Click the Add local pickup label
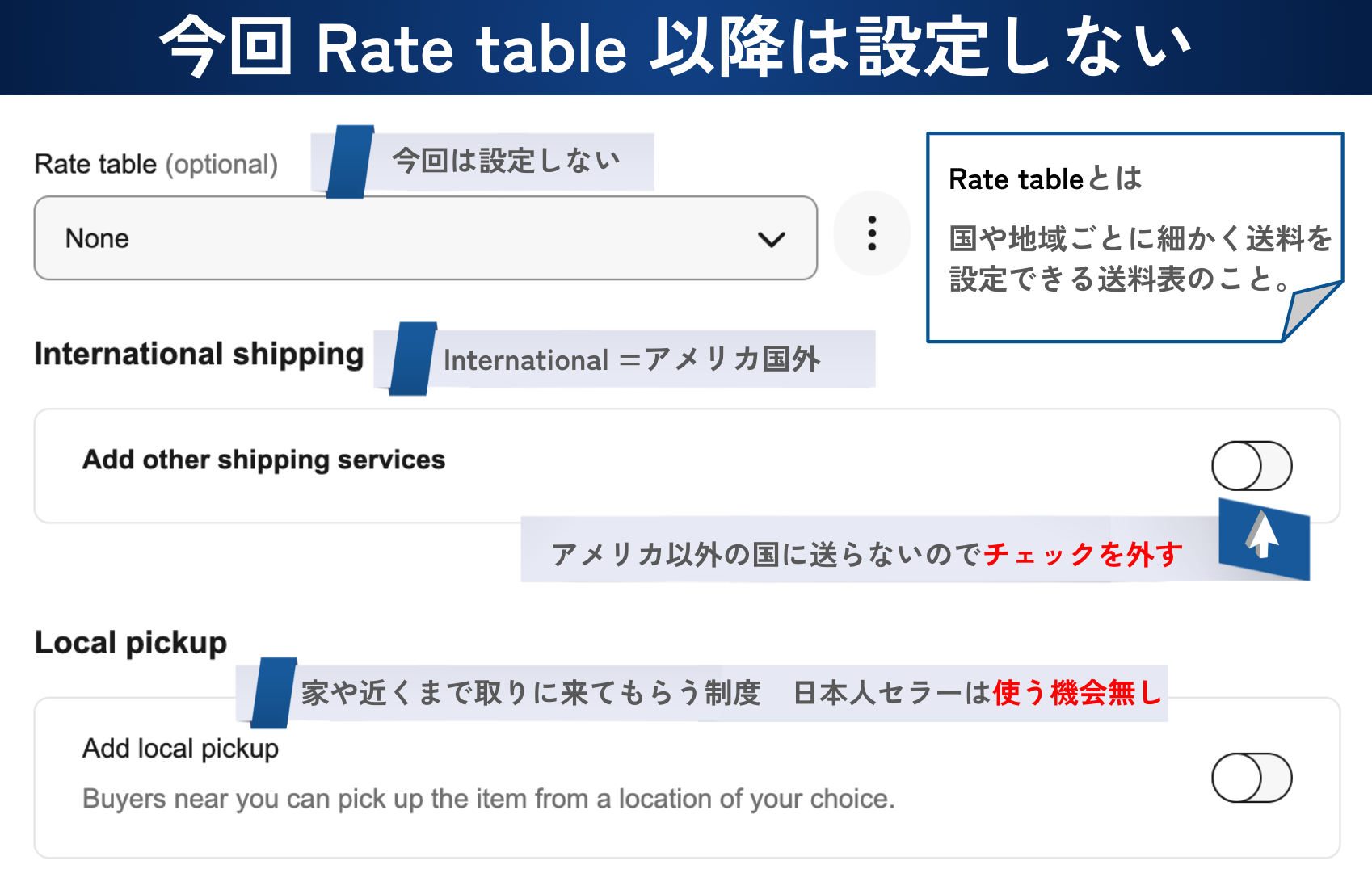 pos(180,749)
